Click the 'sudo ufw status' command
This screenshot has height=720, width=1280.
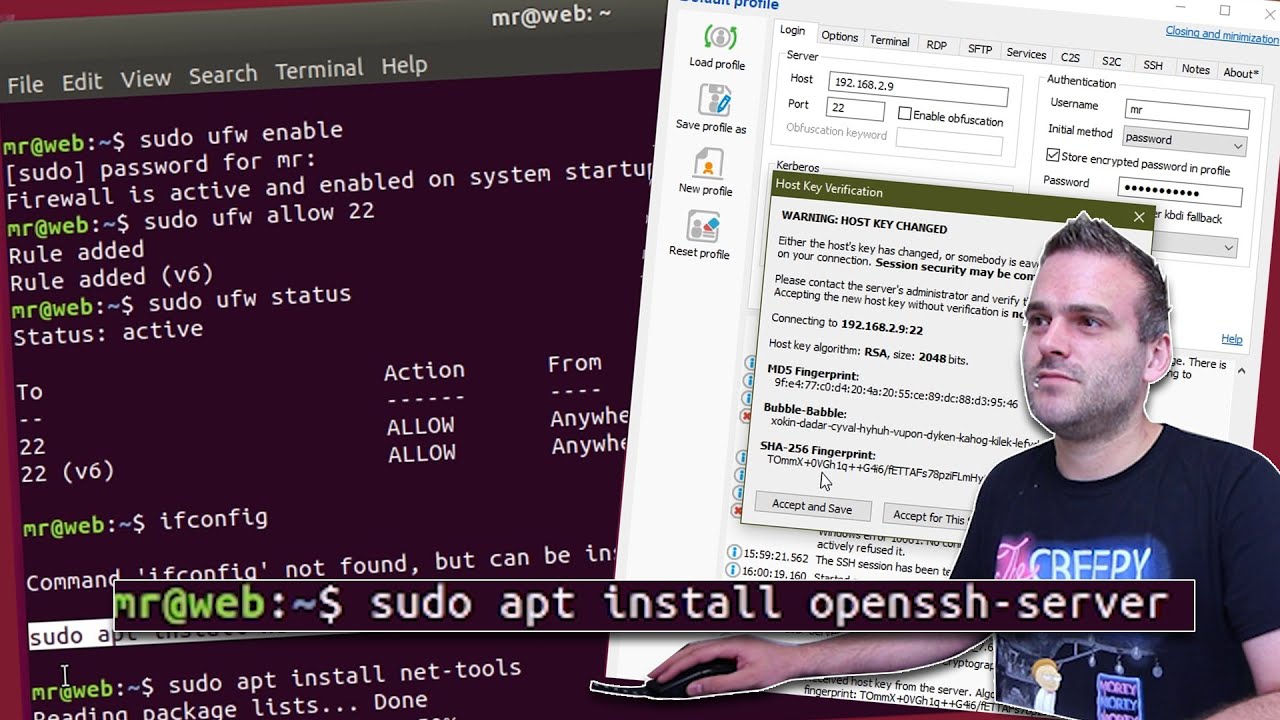click(x=249, y=298)
